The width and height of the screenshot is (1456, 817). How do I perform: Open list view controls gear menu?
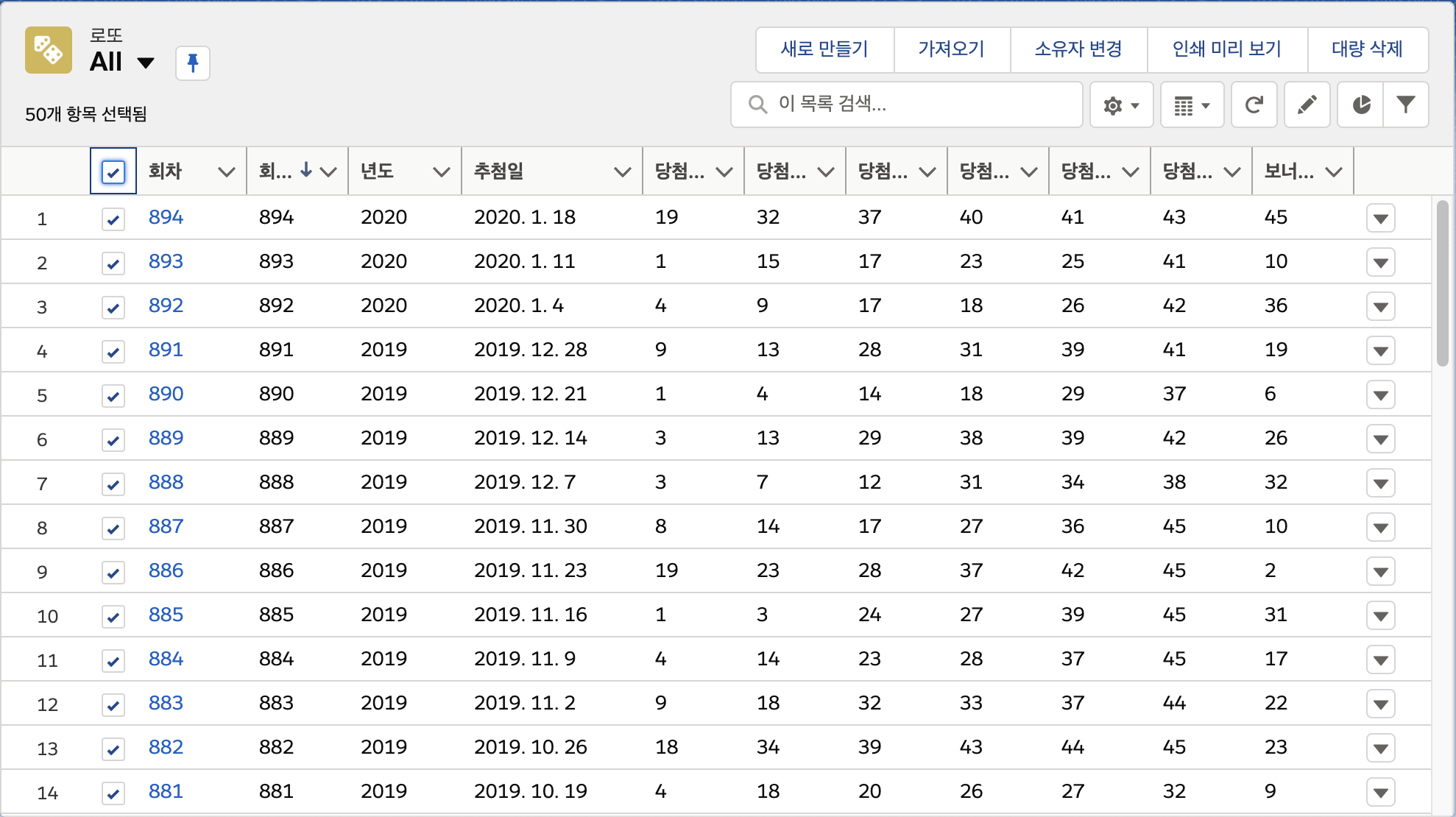coord(1120,105)
